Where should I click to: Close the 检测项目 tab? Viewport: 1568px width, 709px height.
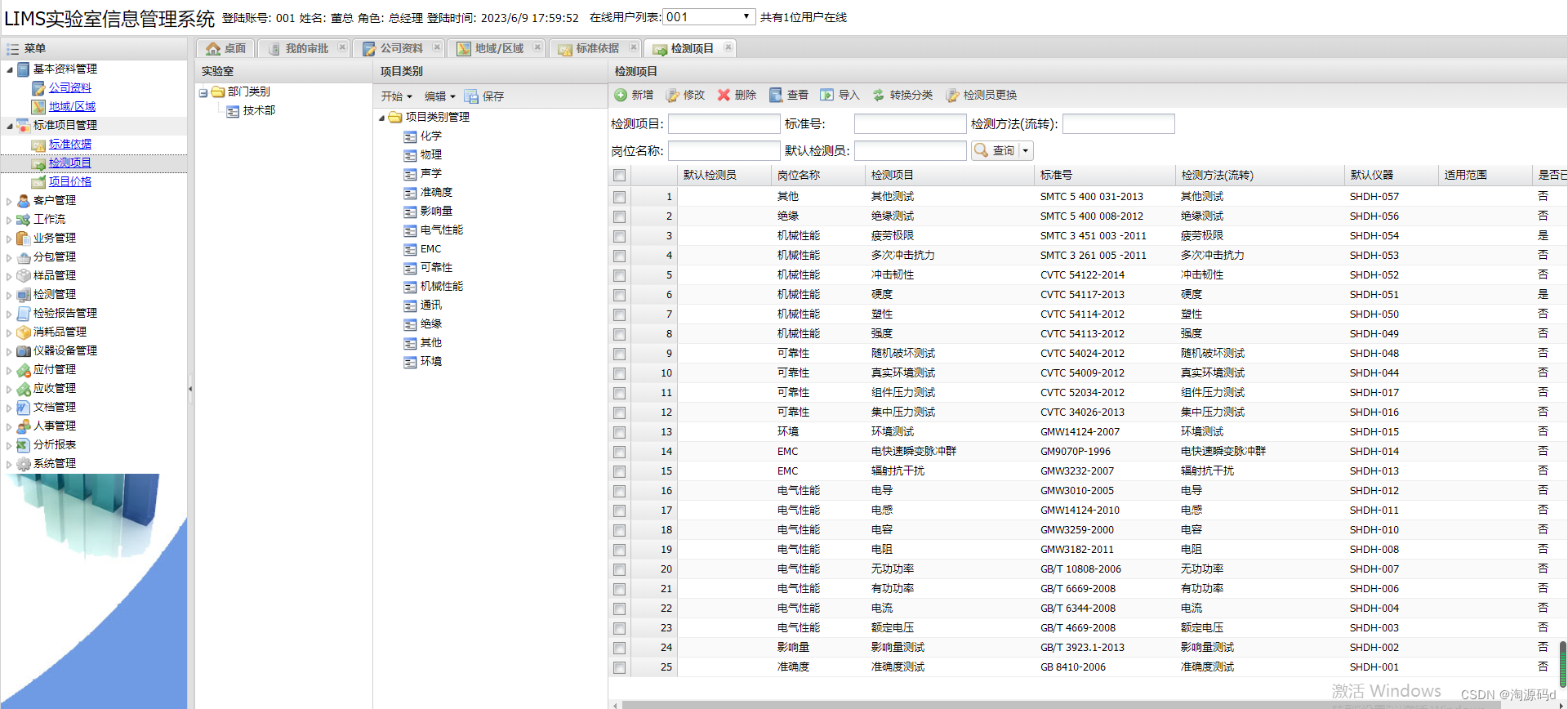click(728, 47)
